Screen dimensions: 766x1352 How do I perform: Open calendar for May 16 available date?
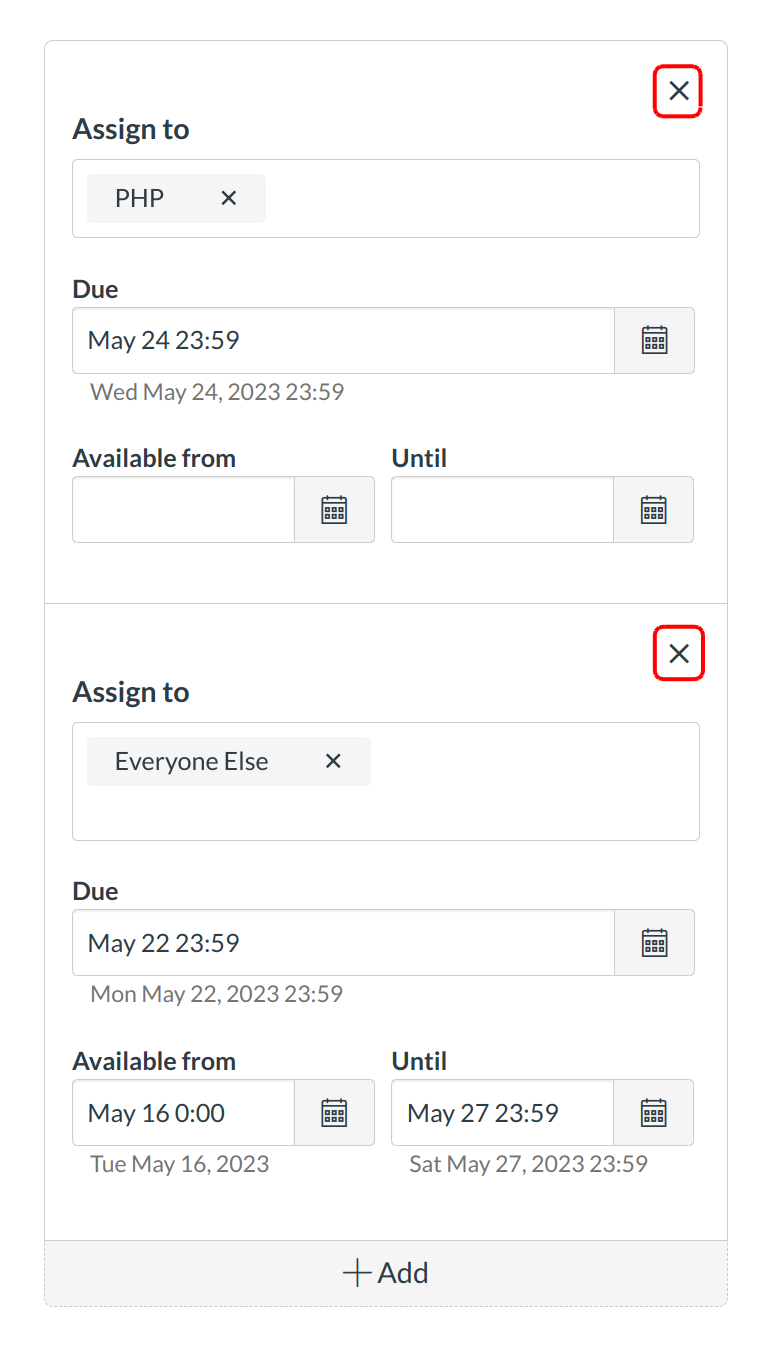click(334, 1112)
